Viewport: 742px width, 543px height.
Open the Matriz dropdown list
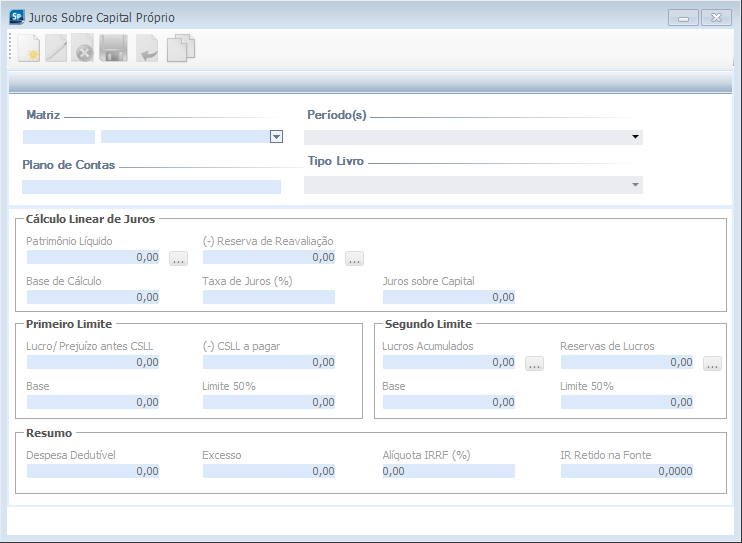click(277, 137)
